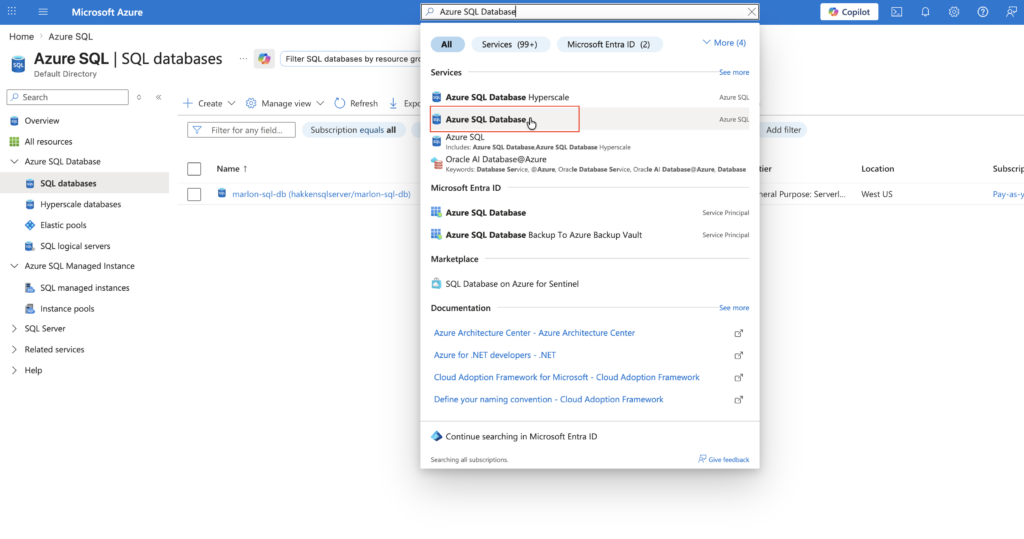Expand Related services sidebar group
This screenshot has height=539, width=1024.
[x=14, y=350]
